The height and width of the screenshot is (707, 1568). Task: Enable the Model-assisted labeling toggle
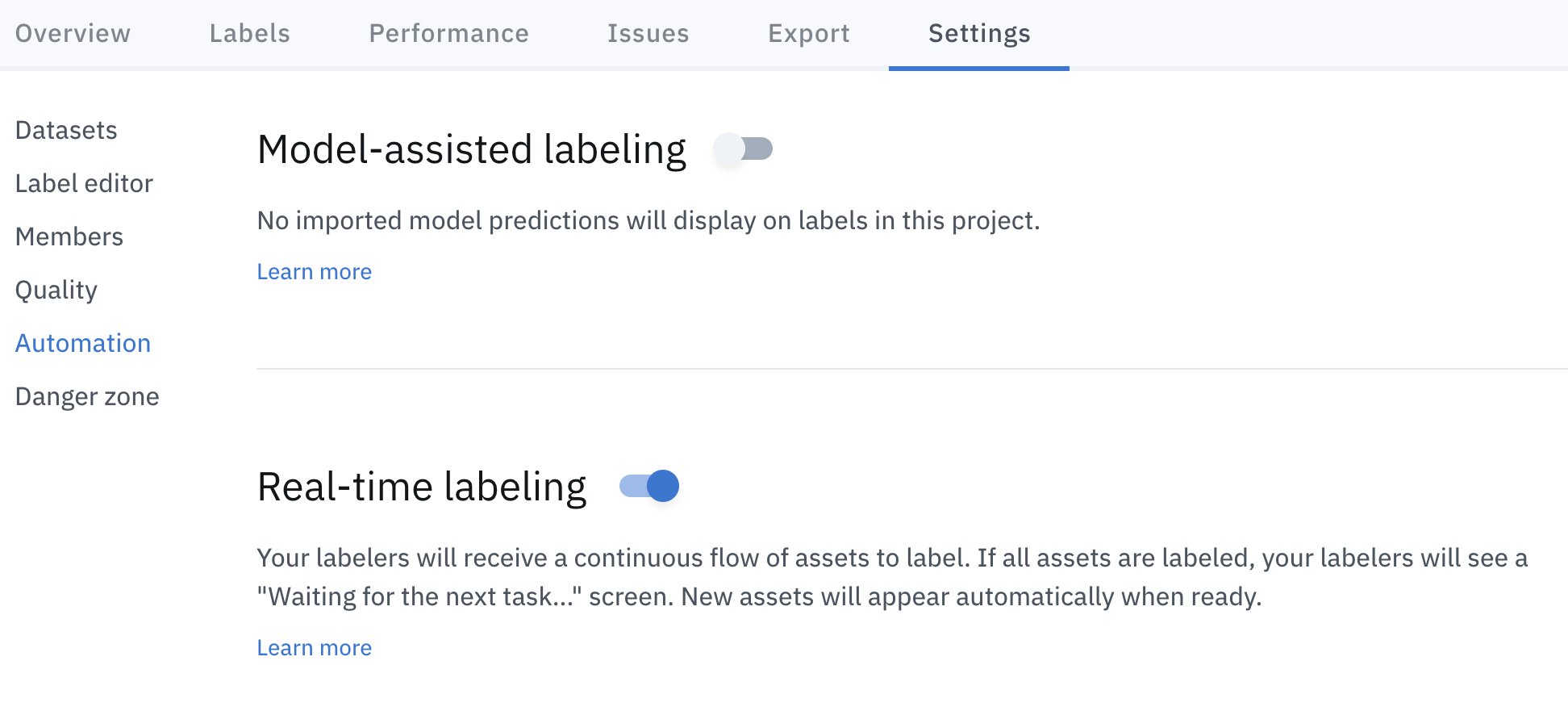[x=743, y=149]
